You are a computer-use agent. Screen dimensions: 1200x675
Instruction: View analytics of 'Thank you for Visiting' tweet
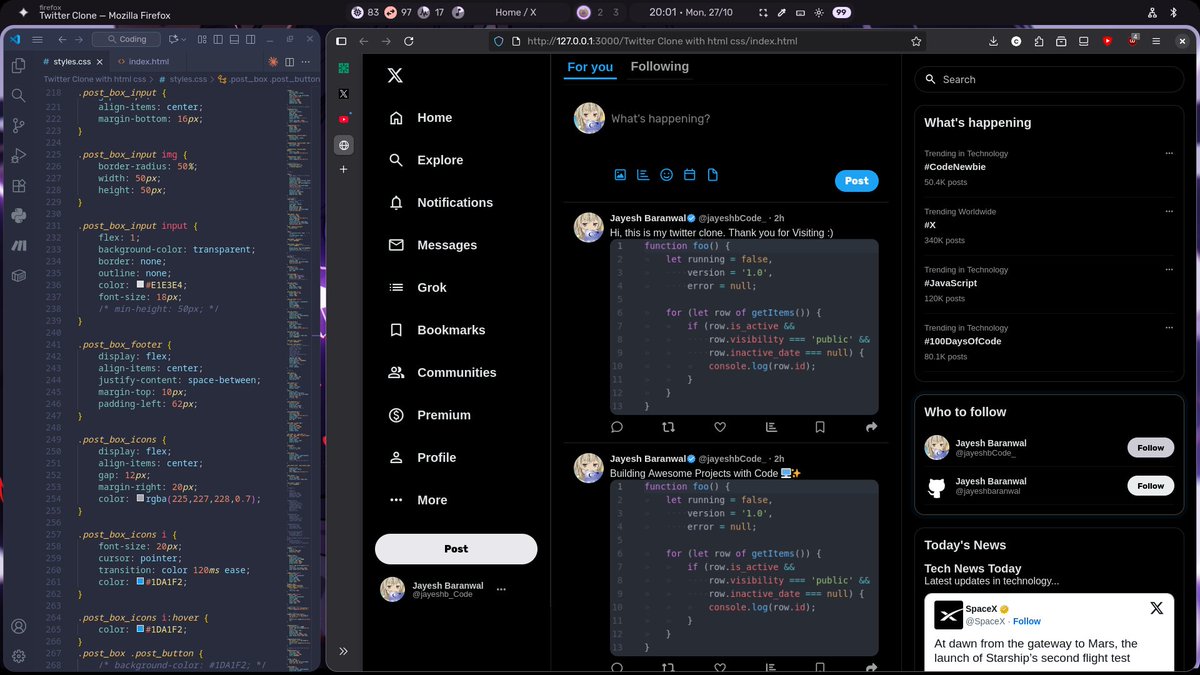(x=770, y=427)
